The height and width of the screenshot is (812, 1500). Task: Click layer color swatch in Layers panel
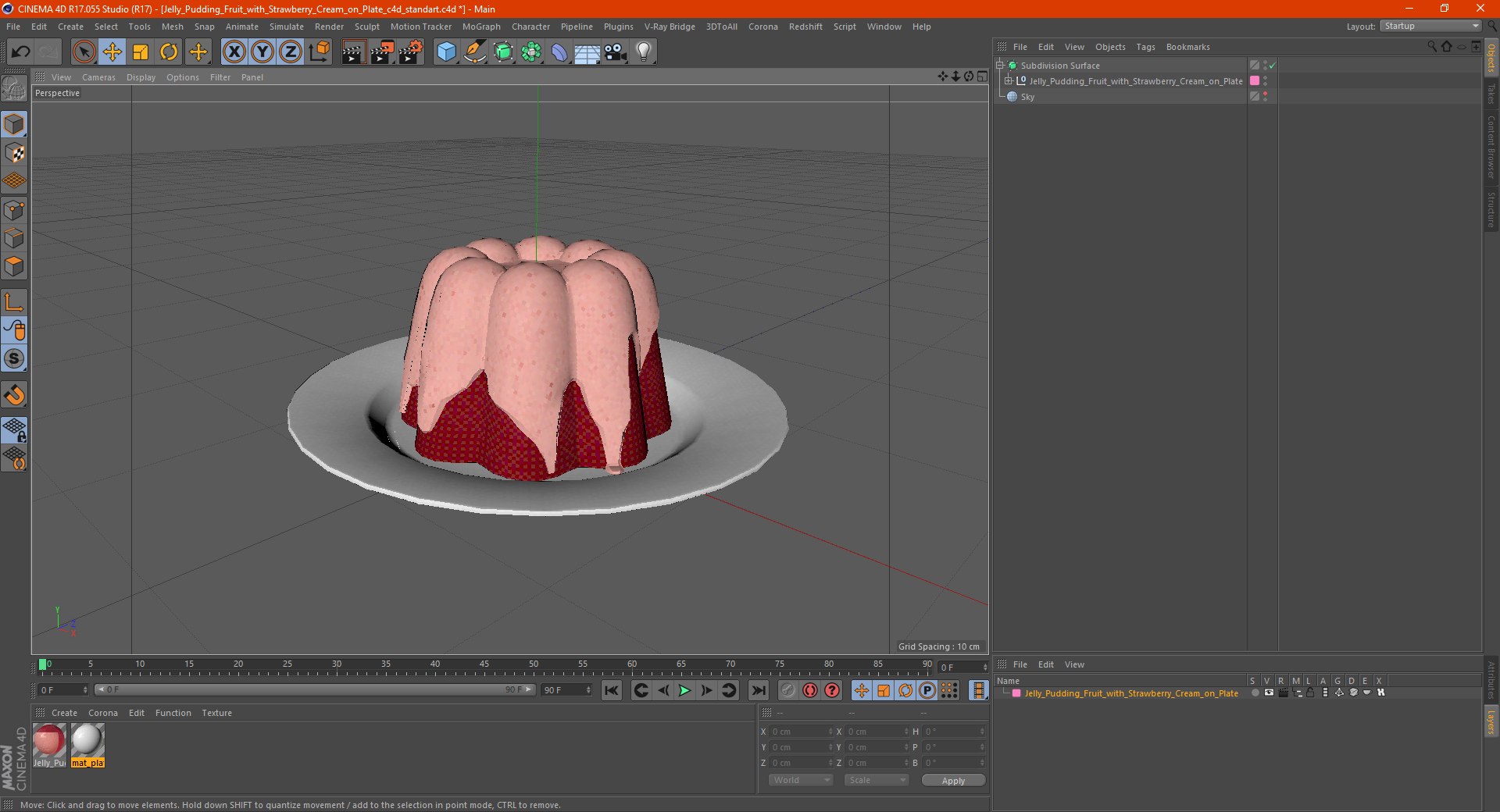tap(1016, 693)
